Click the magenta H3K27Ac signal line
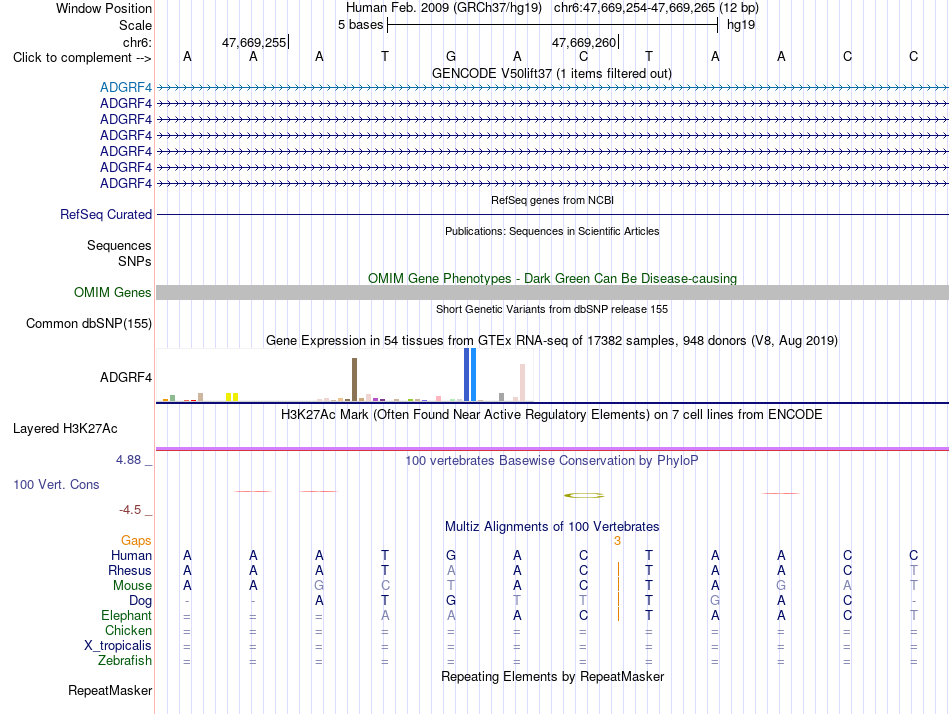 pos(553,449)
